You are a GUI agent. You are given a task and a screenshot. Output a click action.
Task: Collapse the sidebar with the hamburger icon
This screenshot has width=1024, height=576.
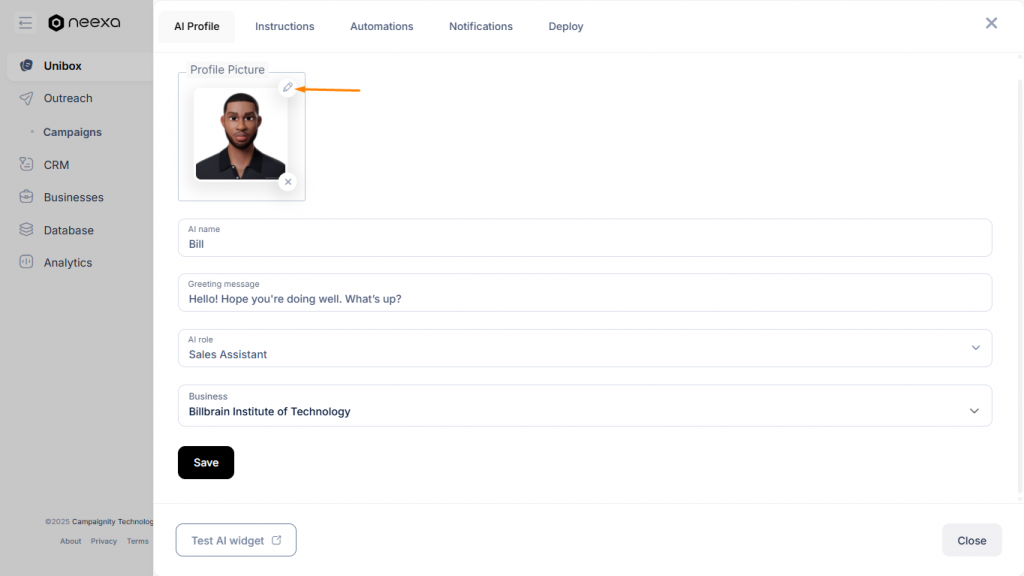point(25,24)
